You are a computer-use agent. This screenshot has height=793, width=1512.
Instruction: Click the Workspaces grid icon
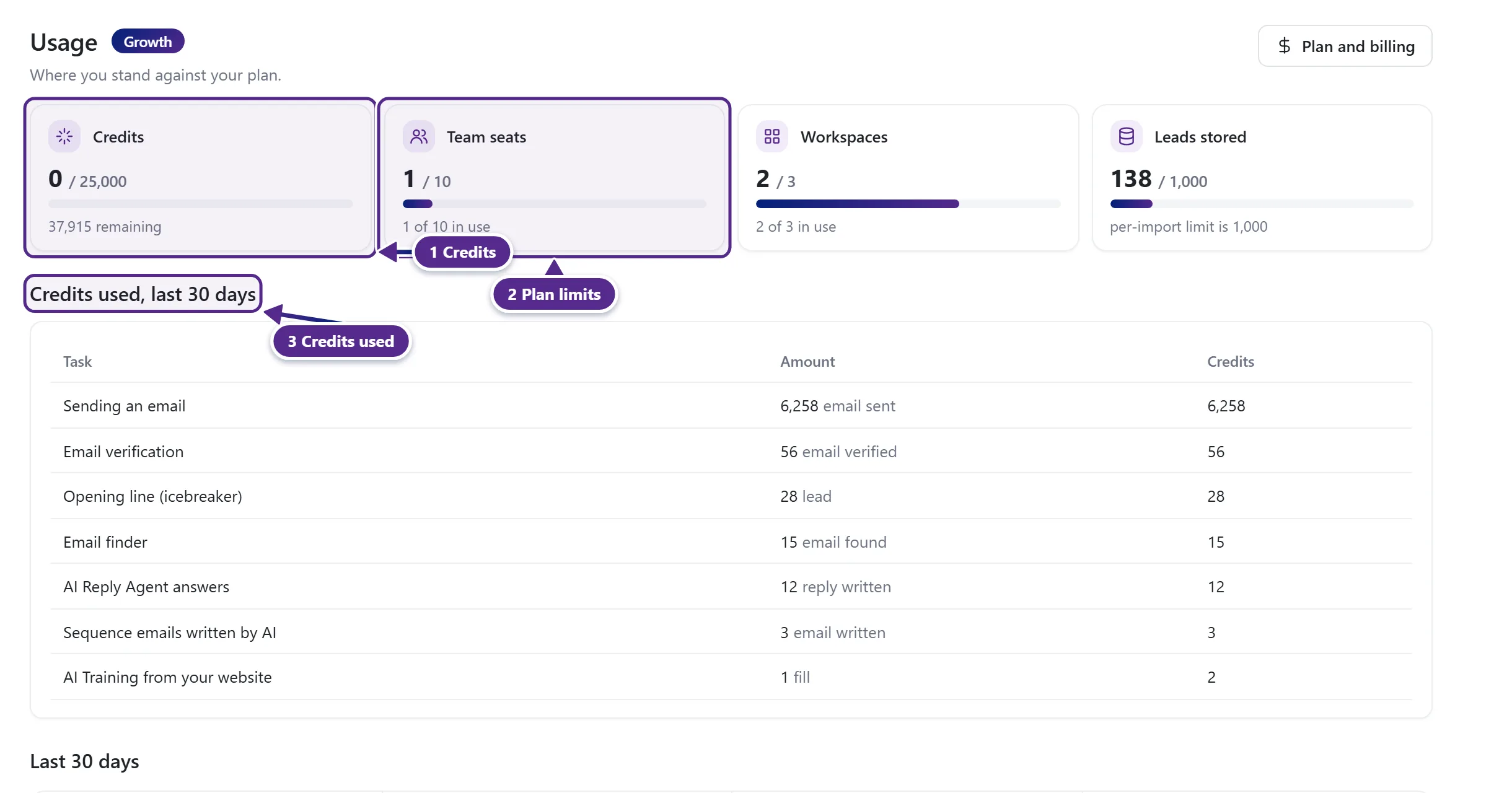[772, 136]
